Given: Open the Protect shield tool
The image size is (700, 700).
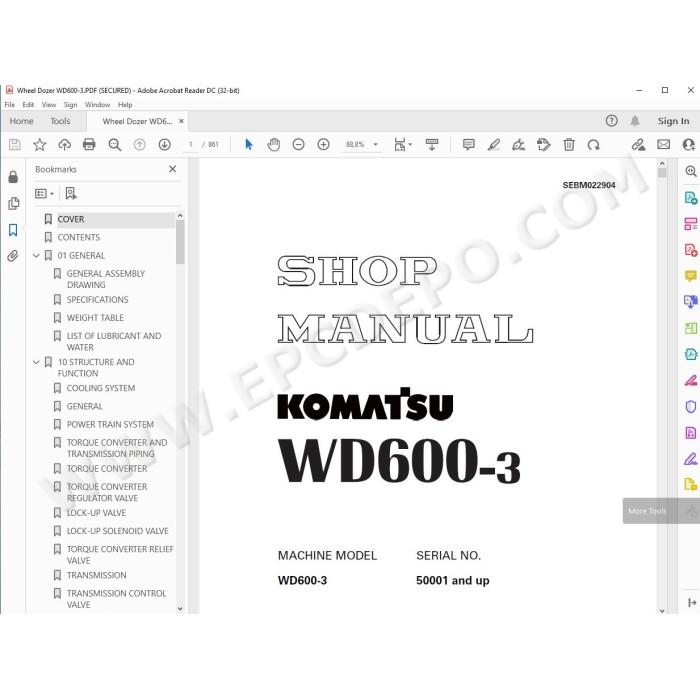Looking at the screenshot, I should coord(690,407).
